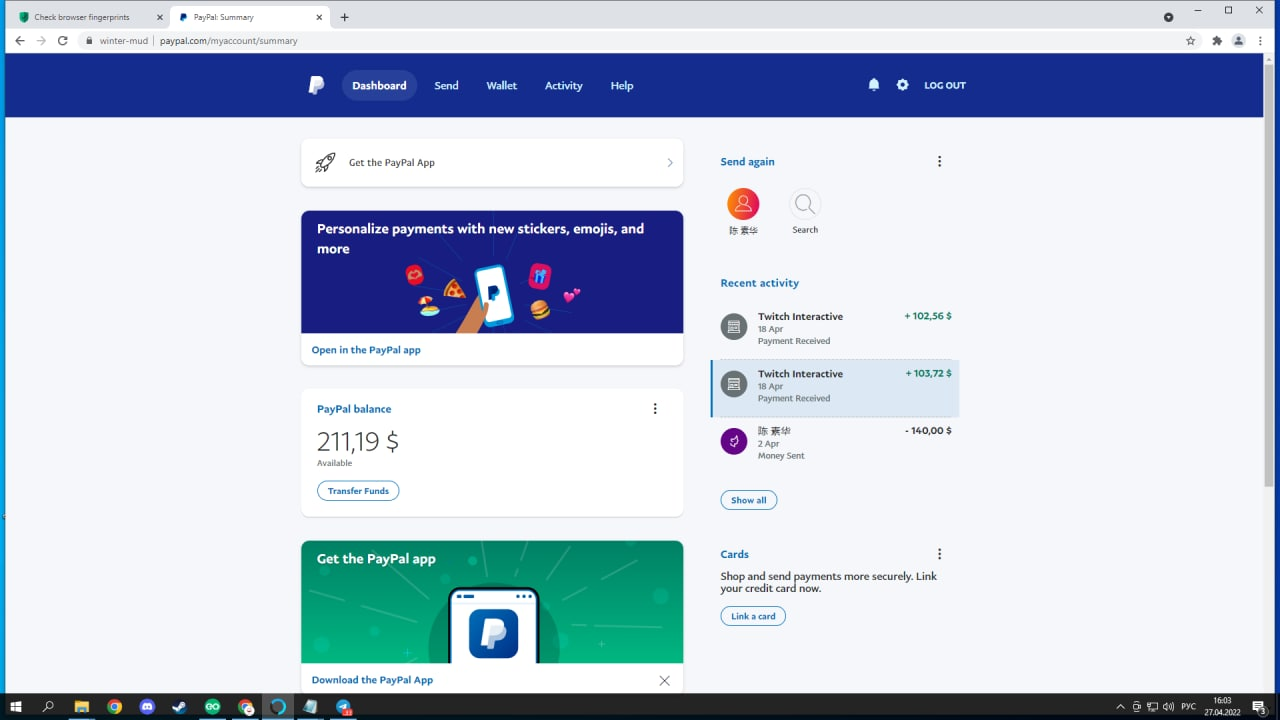Open the Activity menu item
This screenshot has width=1280, height=720.
point(563,86)
